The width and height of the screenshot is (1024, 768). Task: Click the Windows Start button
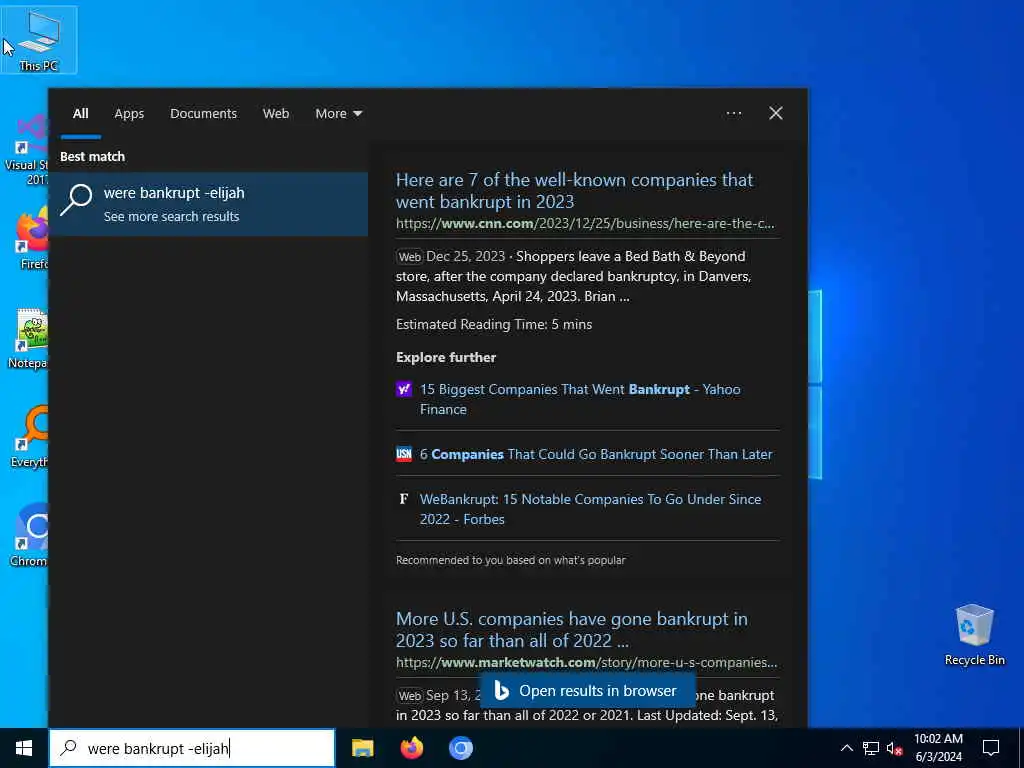pos(24,748)
